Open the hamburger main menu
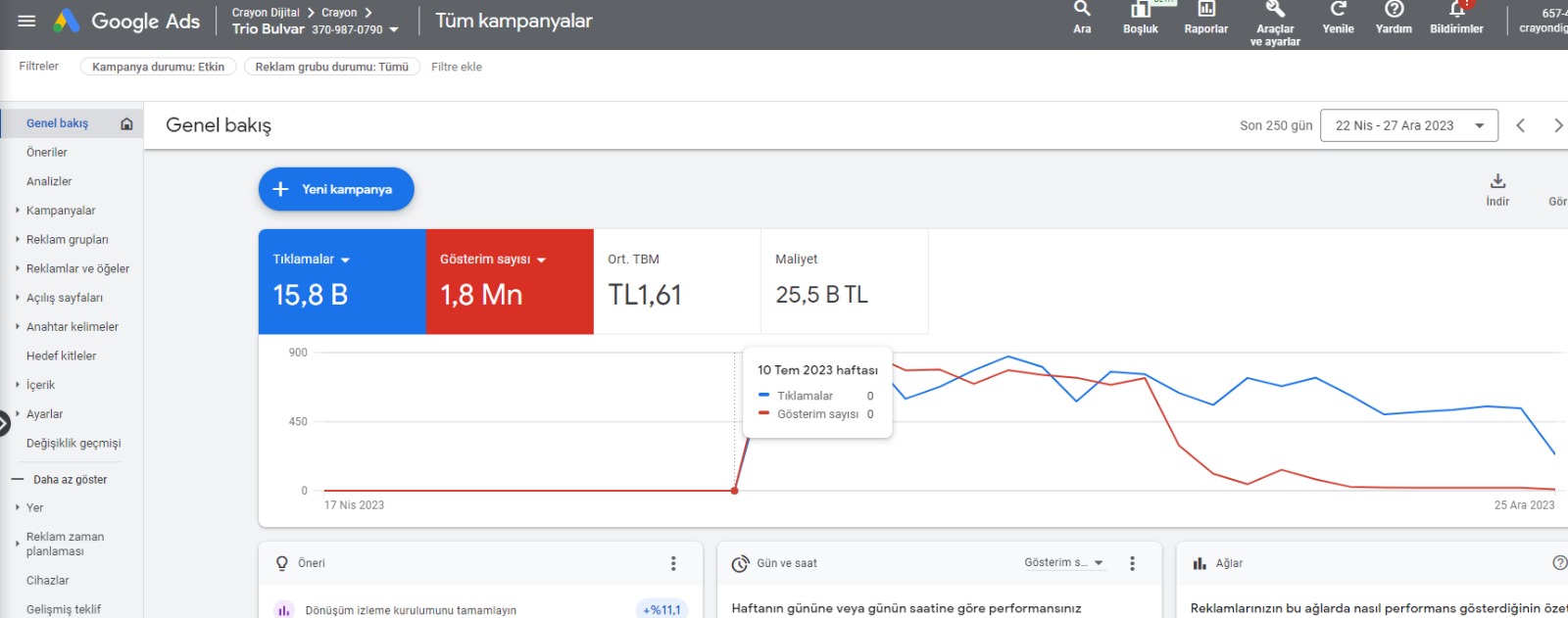This screenshot has height=618, width=1568. [26, 21]
